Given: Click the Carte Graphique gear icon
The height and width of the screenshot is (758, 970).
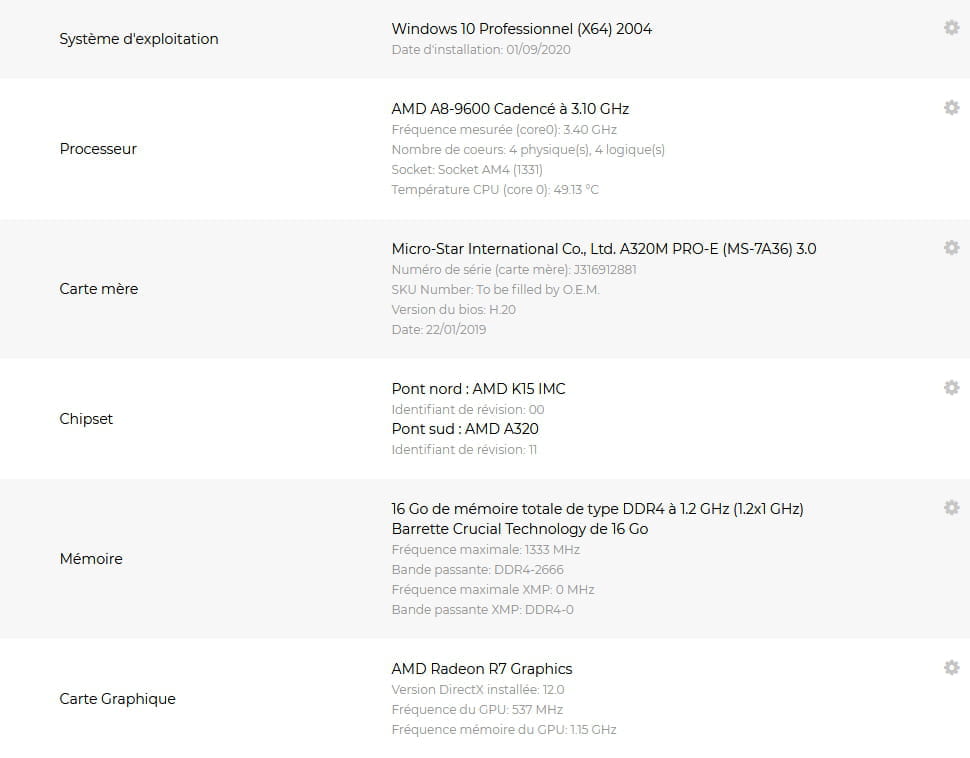Looking at the screenshot, I should coord(951,668).
